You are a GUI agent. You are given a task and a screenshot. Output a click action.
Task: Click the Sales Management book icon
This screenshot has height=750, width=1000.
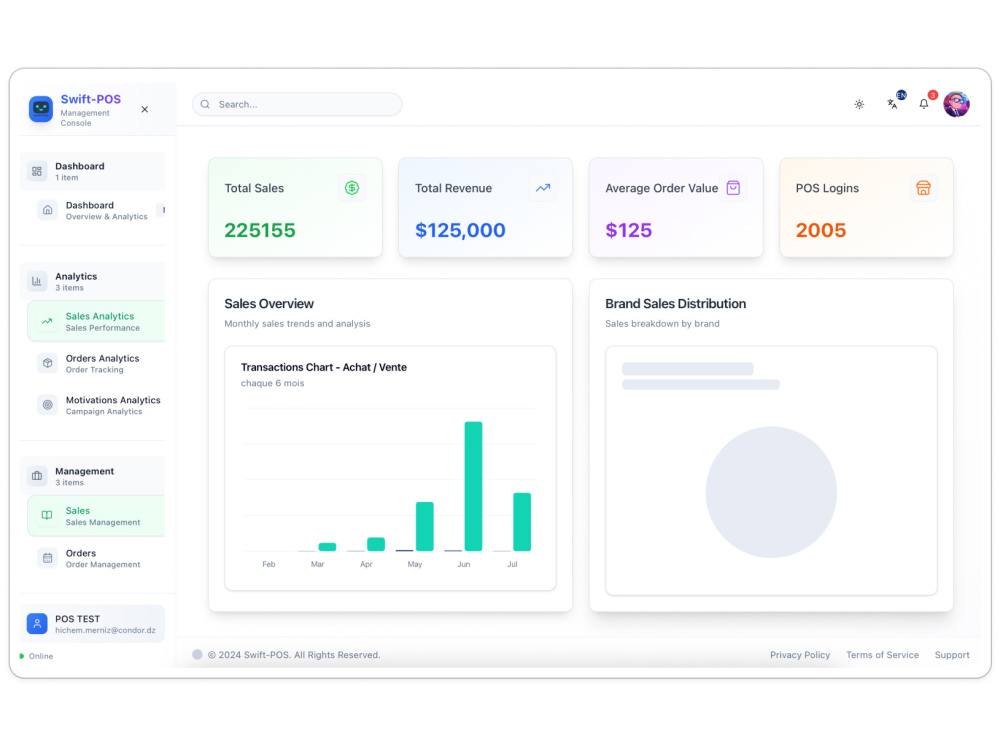pyautogui.click(x=47, y=515)
